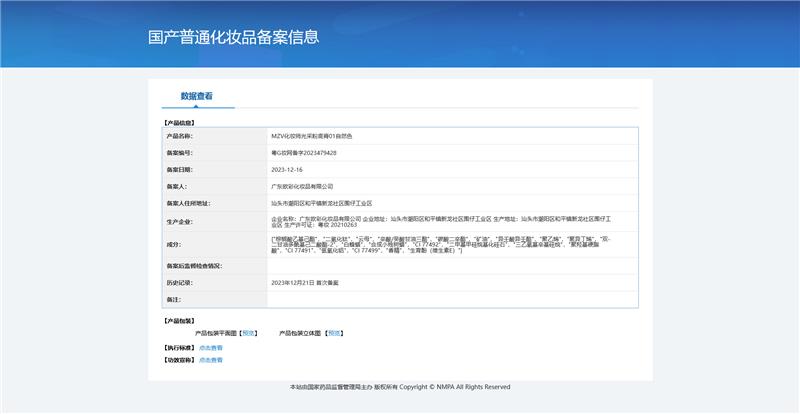Select the 数据查看 tab
This screenshot has width=800, height=414.
[x=196, y=96]
